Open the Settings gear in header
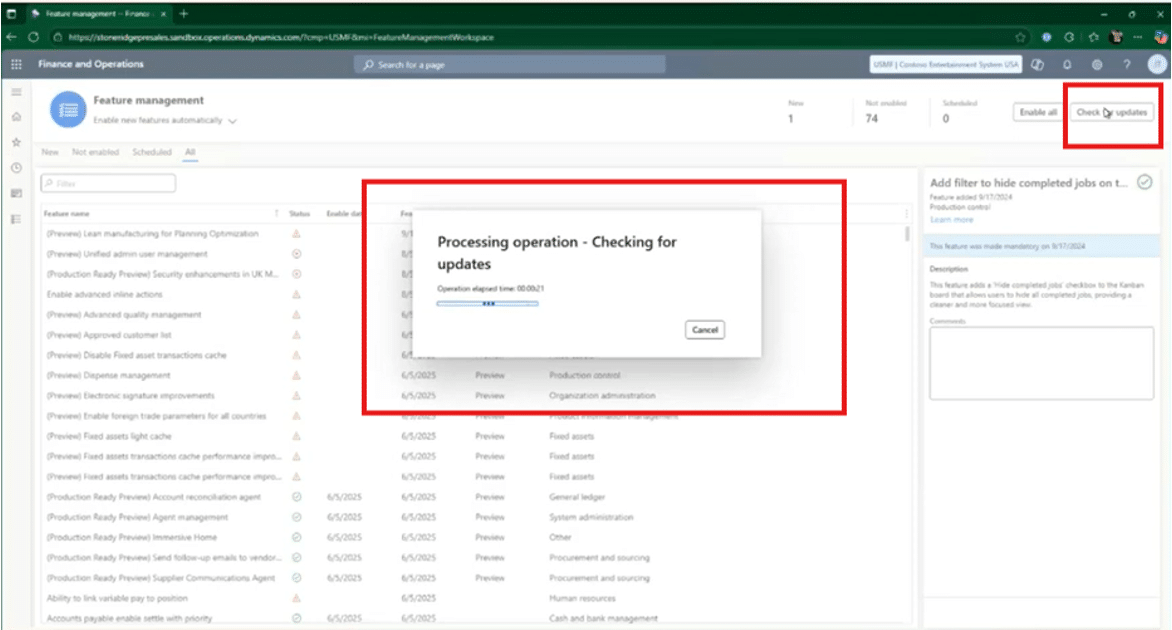The image size is (1172, 630). pos(1097,64)
